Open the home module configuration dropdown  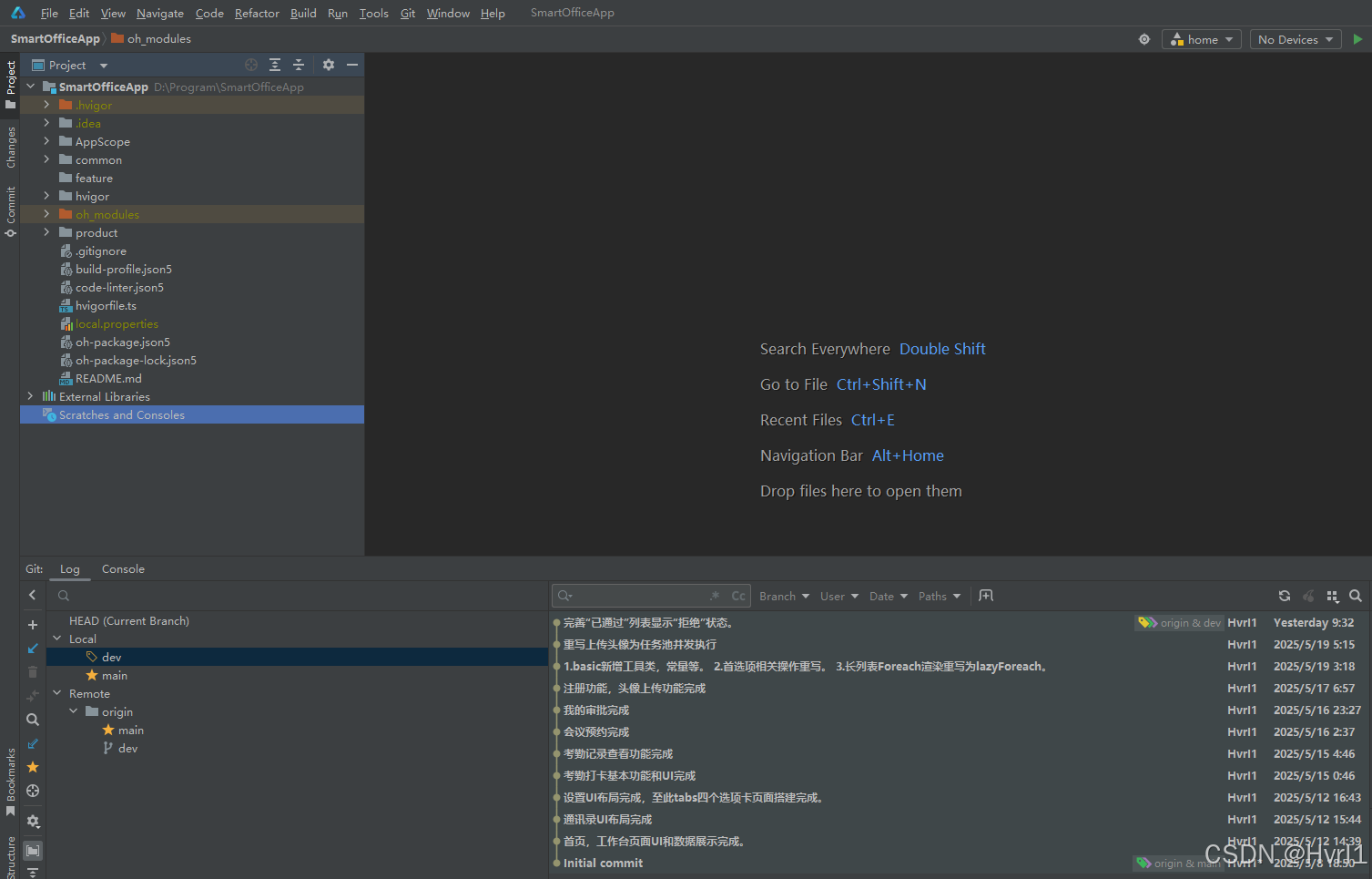pyautogui.click(x=1202, y=39)
